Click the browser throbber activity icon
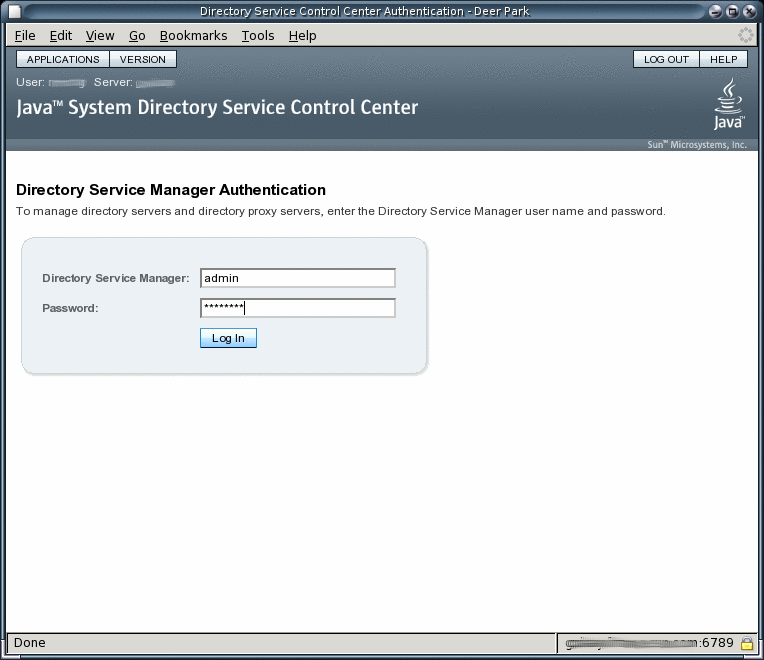Image resolution: width=764 pixels, height=660 pixels. [x=745, y=36]
